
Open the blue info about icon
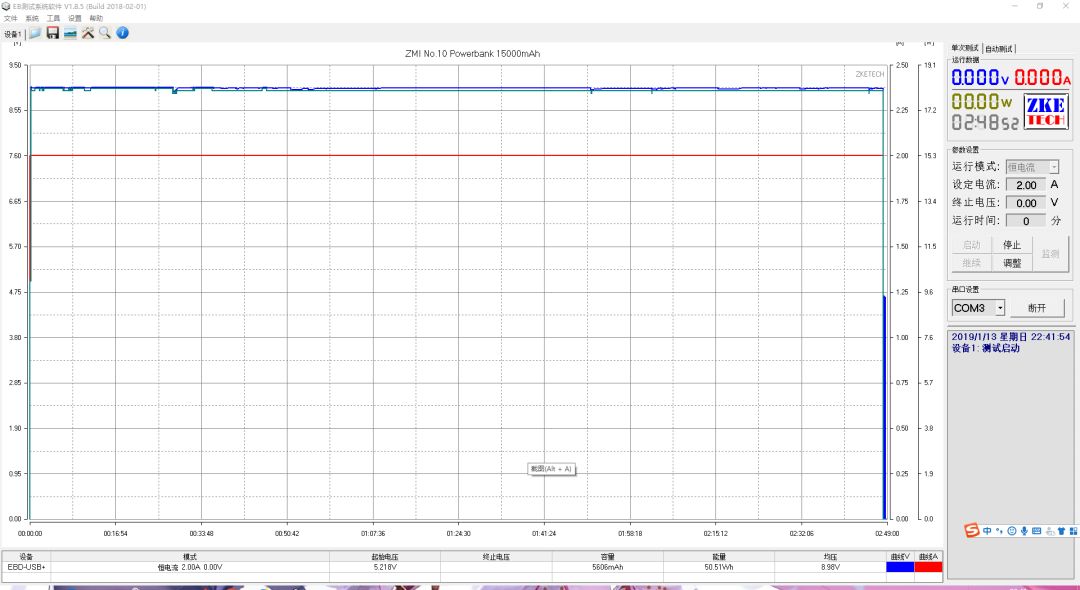coord(123,33)
